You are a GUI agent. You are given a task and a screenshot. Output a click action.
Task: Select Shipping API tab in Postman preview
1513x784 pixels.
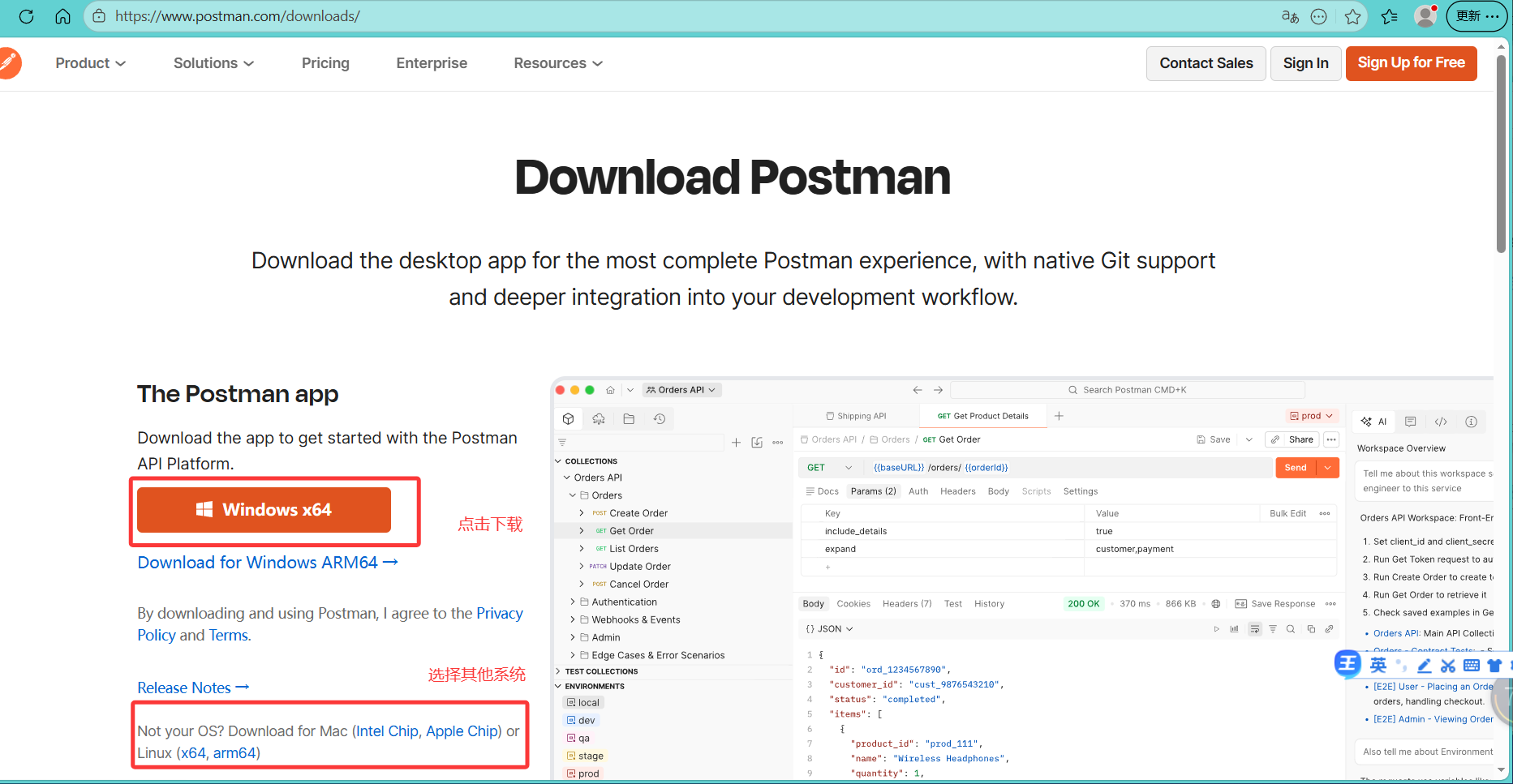(856, 416)
